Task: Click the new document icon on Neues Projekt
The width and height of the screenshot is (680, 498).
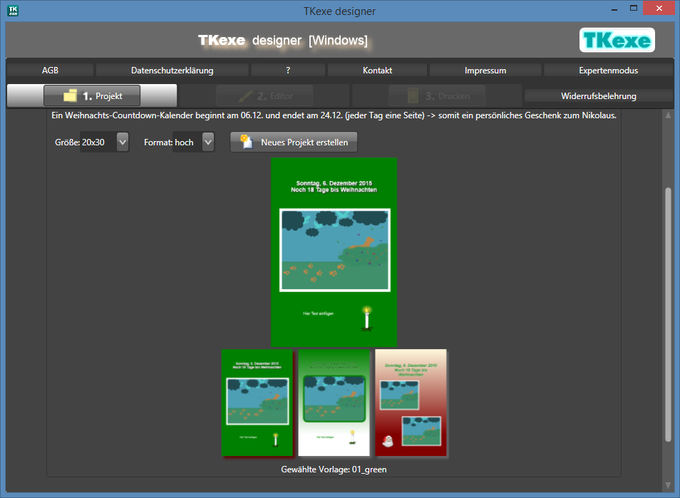Action: 246,141
